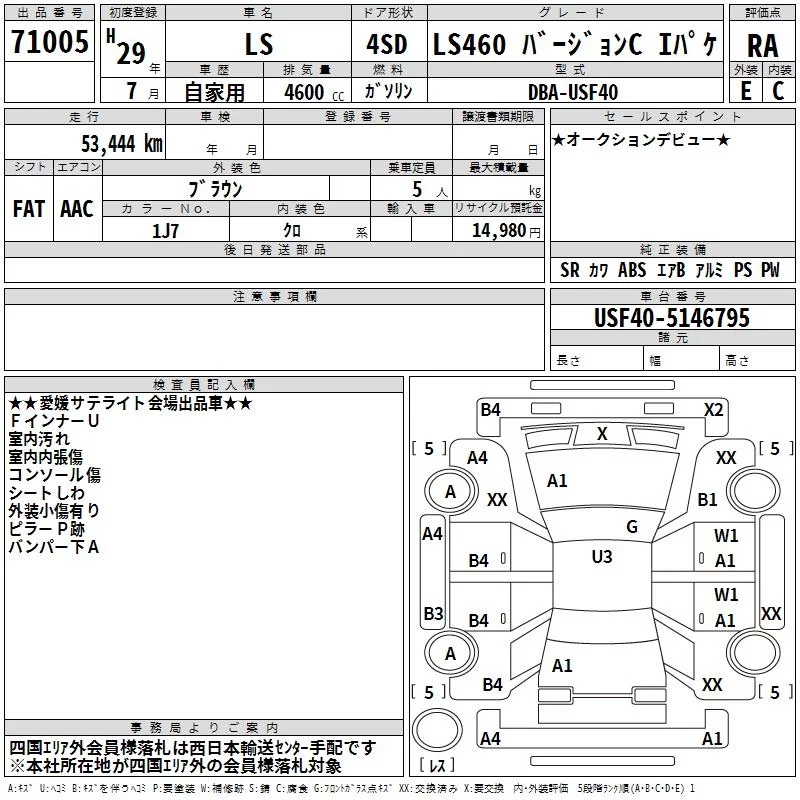Select the 純正装備 section header

tap(672, 249)
